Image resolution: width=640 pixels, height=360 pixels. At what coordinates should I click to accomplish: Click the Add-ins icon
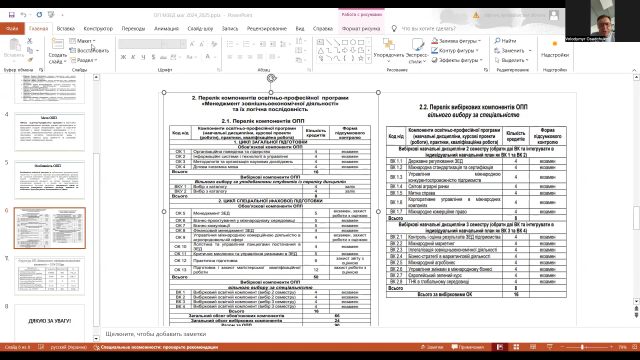tap(554, 44)
